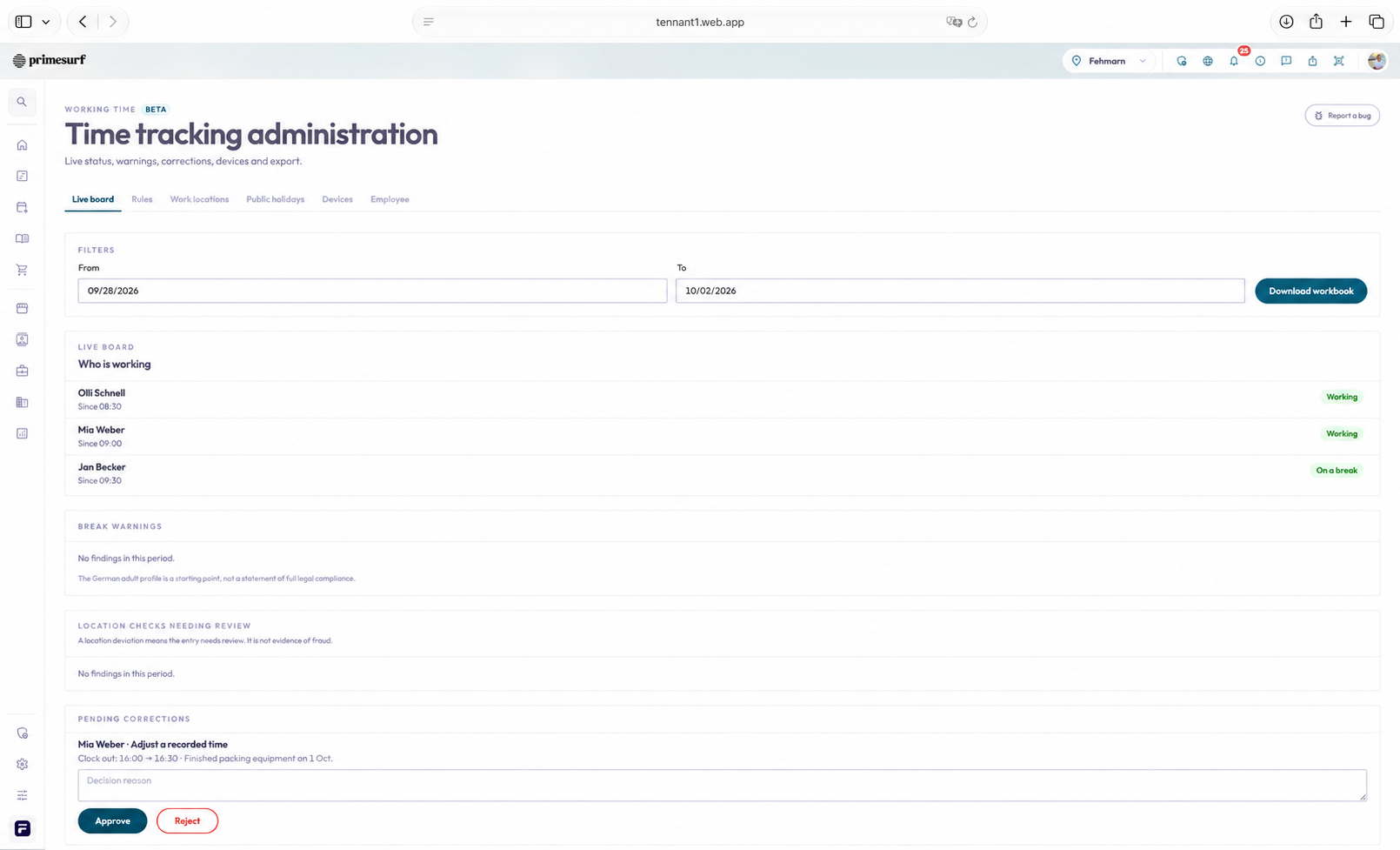Open the shopping cart sidebar icon
1400x850 pixels.
(x=23, y=270)
